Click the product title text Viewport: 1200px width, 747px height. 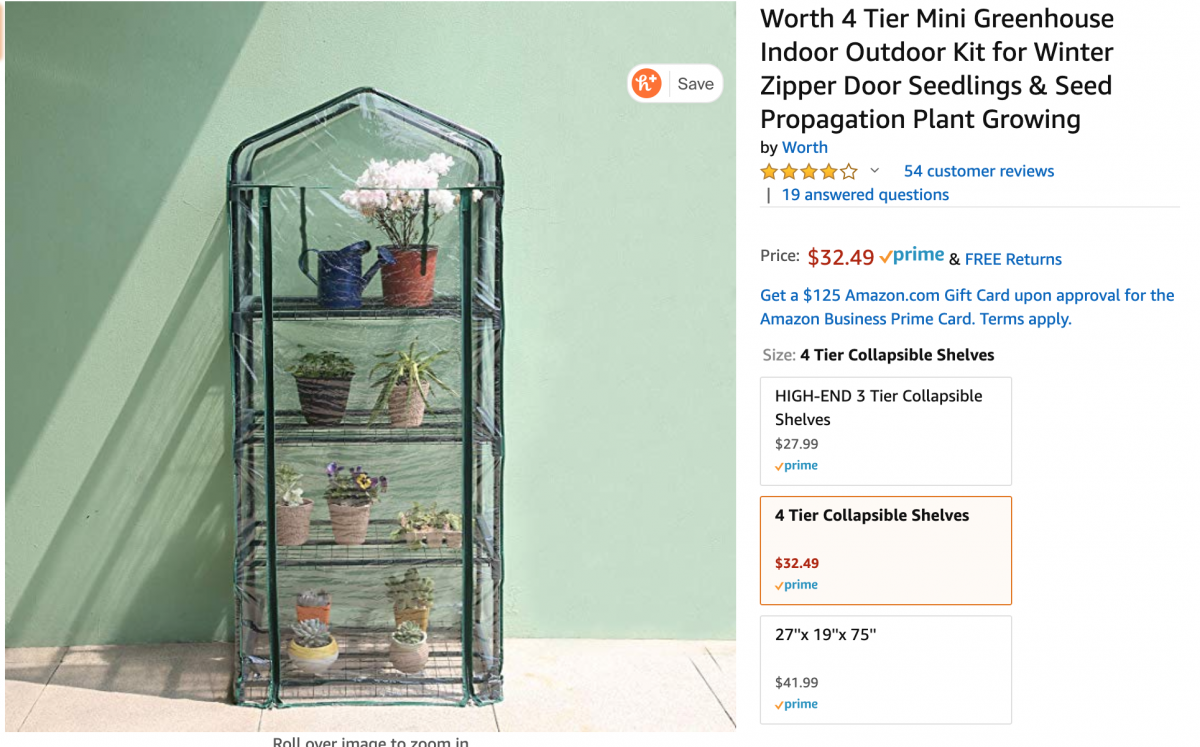(936, 69)
